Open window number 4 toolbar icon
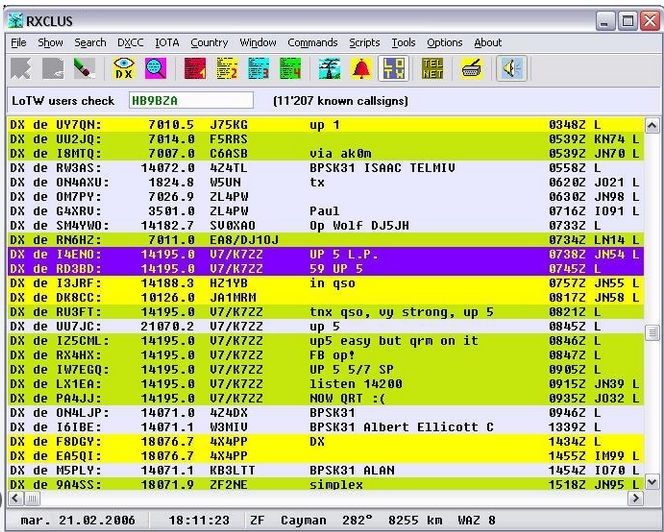Image resolution: width=664 pixels, height=532 pixels. (291, 69)
